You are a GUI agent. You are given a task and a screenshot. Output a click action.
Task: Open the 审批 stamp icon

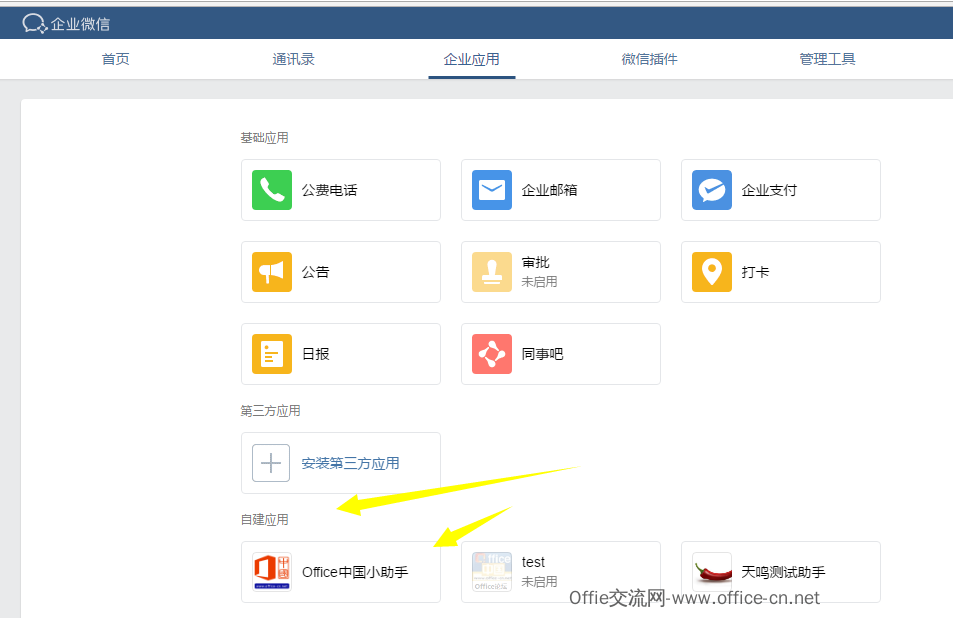pyautogui.click(x=492, y=272)
